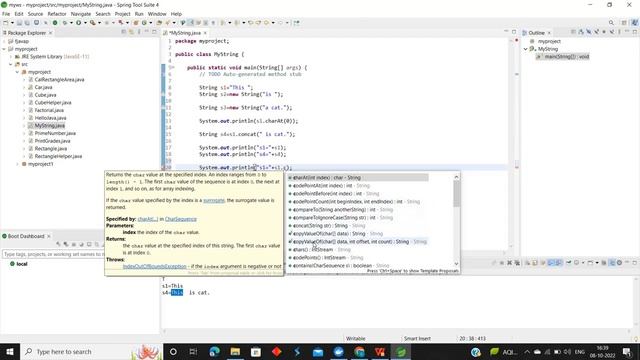640x360 pixels.
Task: Open the New file dropdown arrow
Action: pos(12,23)
